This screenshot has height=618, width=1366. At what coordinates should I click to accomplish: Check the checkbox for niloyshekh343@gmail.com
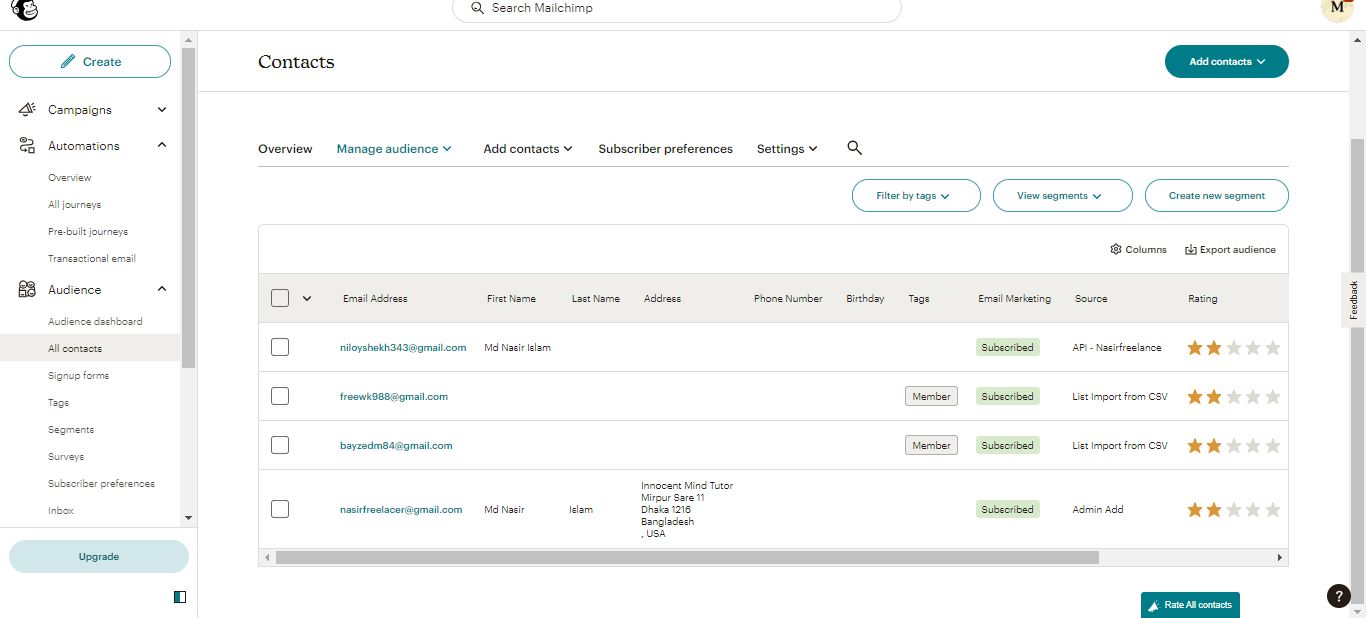(279, 347)
